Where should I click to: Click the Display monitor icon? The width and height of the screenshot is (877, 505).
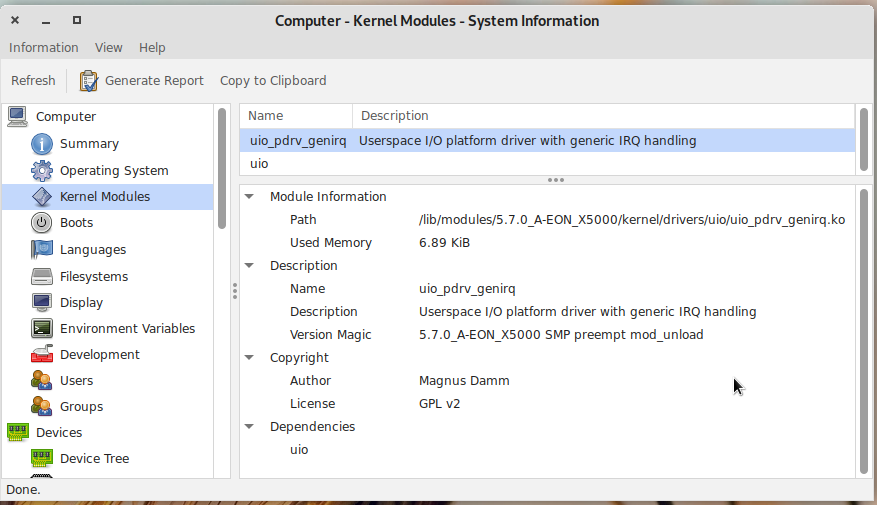click(x=41, y=303)
